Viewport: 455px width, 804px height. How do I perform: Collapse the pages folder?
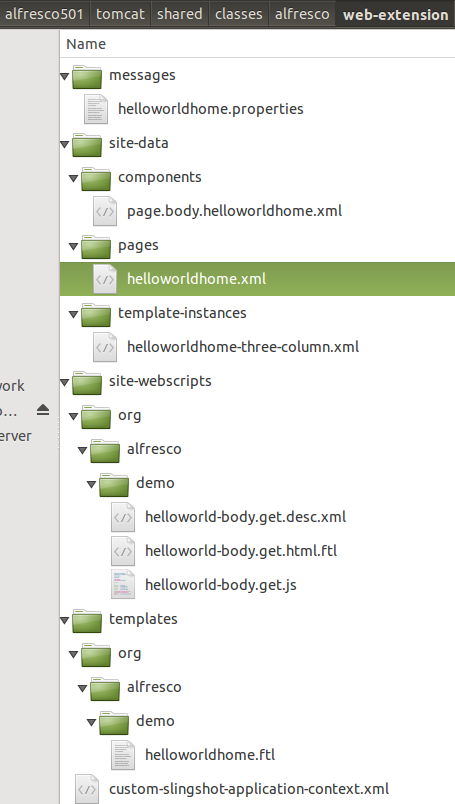[73, 247]
